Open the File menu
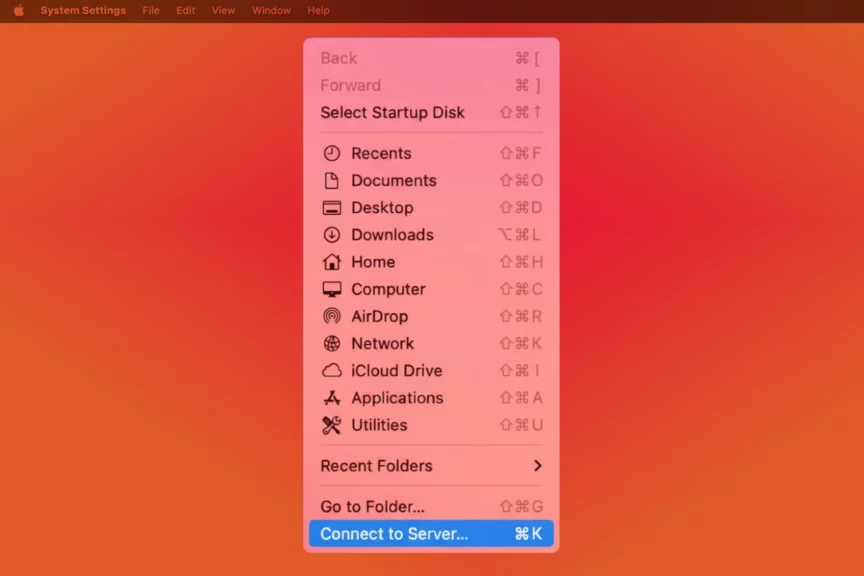 [151, 11]
